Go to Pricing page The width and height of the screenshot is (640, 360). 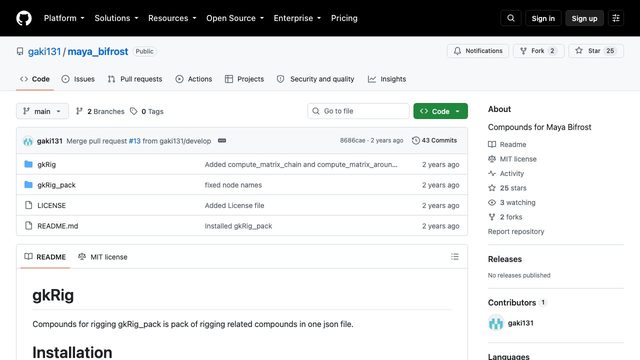pyautogui.click(x=344, y=18)
